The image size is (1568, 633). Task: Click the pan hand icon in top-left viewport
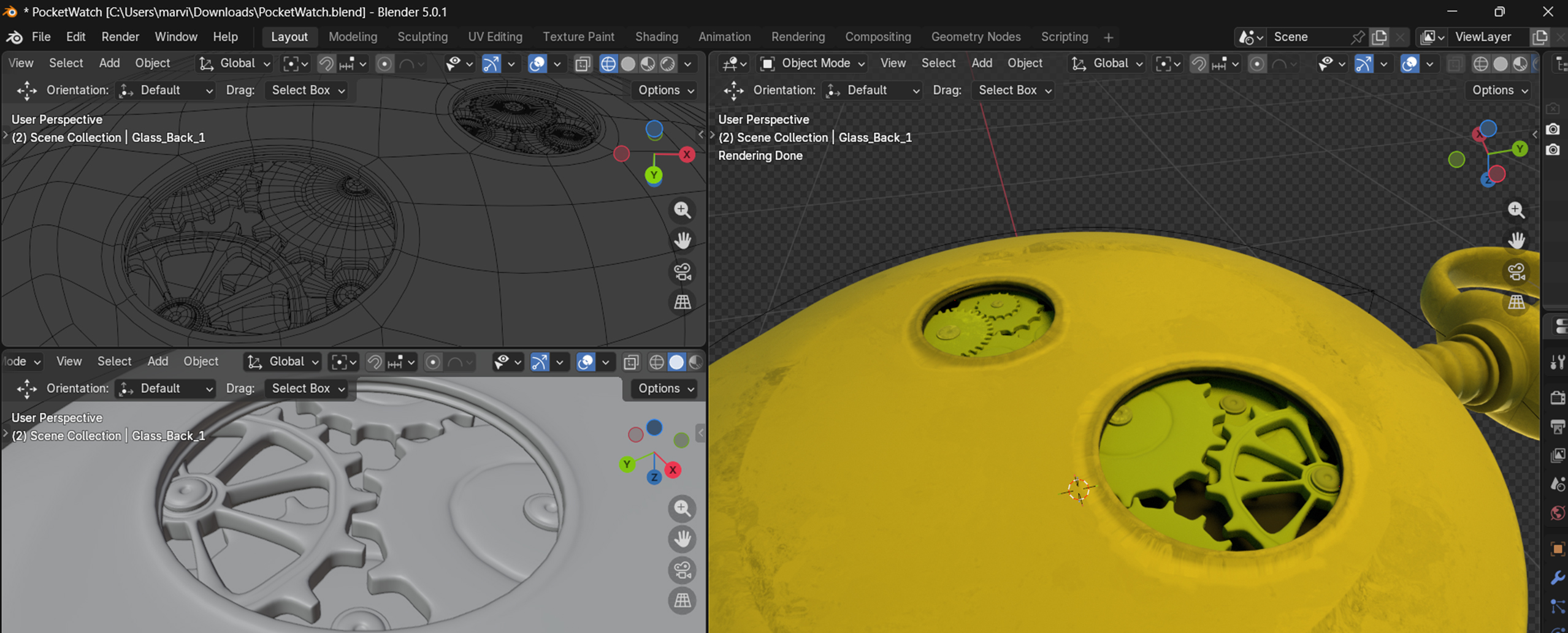pos(683,240)
